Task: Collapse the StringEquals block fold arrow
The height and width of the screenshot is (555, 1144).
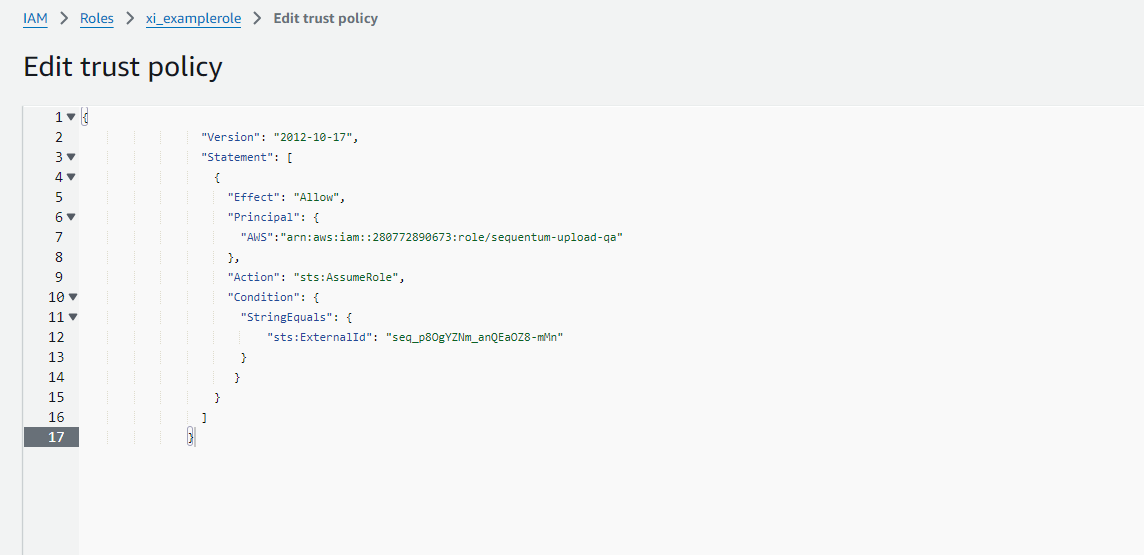Action: coord(71,317)
